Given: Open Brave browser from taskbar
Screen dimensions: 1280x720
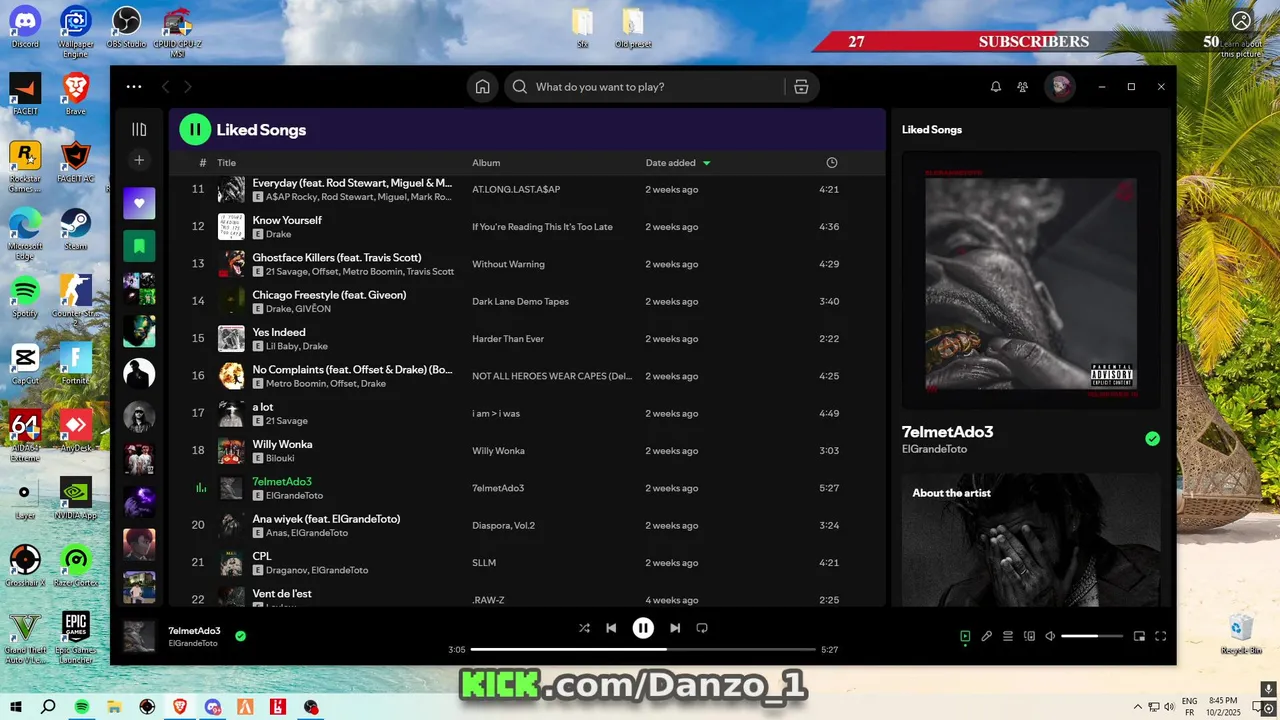Looking at the screenshot, I should click(x=180, y=707).
